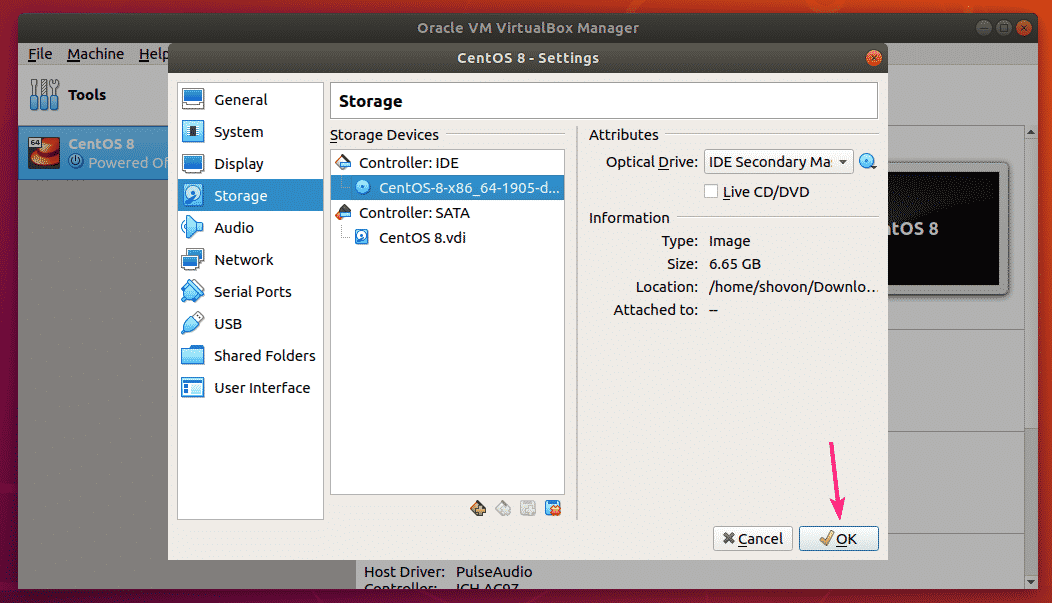This screenshot has width=1052, height=603.
Task: Open the User Interface settings category
Action: pyautogui.click(x=262, y=388)
